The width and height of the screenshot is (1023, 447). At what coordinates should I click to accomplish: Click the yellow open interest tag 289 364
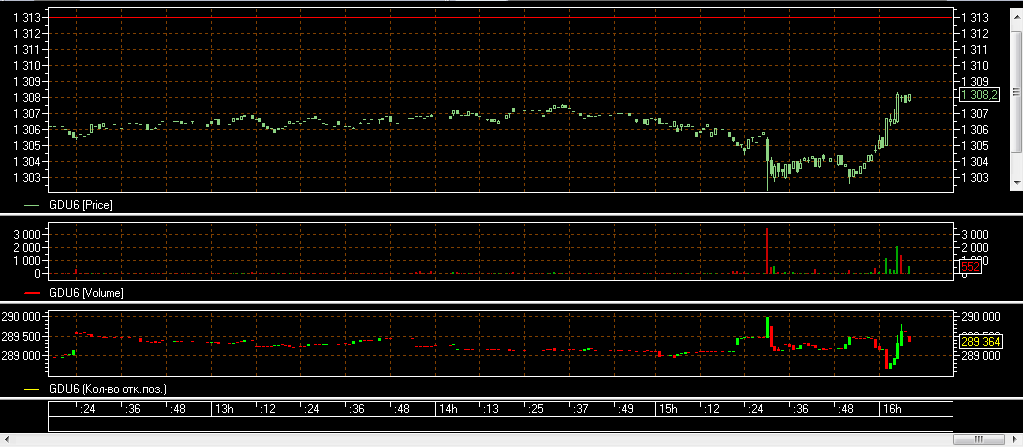[982, 341]
